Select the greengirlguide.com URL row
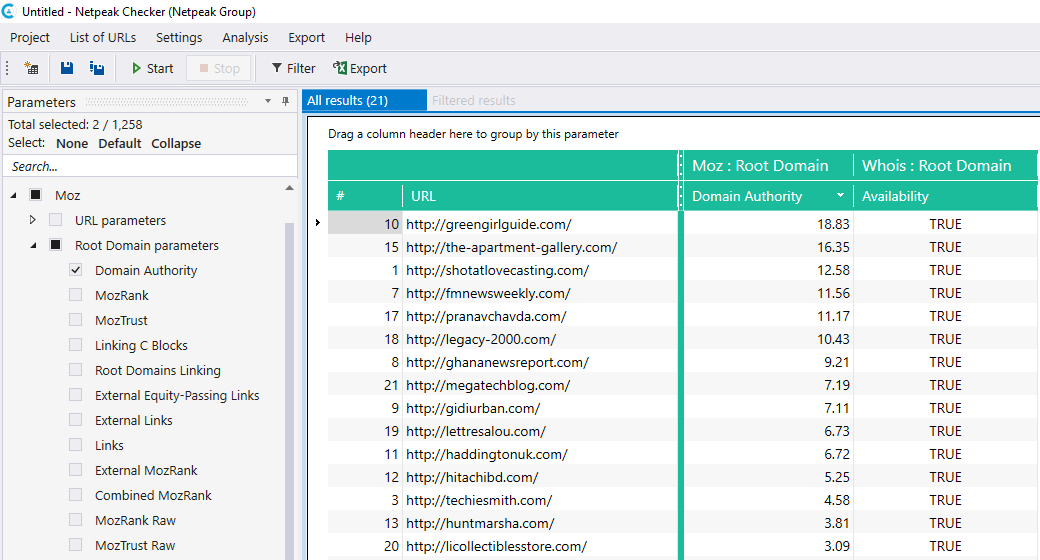The width and height of the screenshot is (1040, 560). (x=540, y=224)
